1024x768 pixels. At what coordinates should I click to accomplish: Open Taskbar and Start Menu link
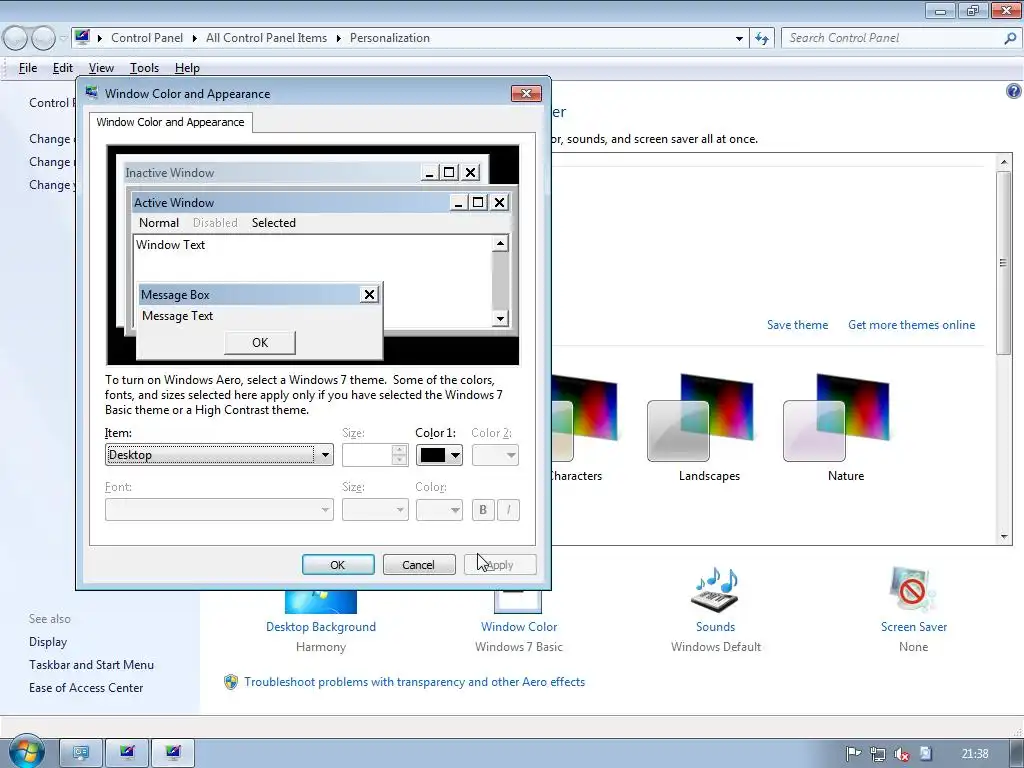pos(91,665)
